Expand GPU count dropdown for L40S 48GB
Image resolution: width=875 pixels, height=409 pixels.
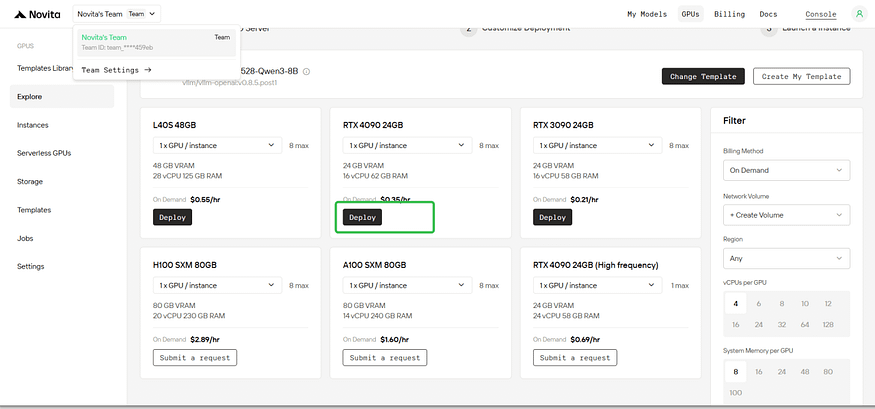pyautogui.click(x=217, y=145)
